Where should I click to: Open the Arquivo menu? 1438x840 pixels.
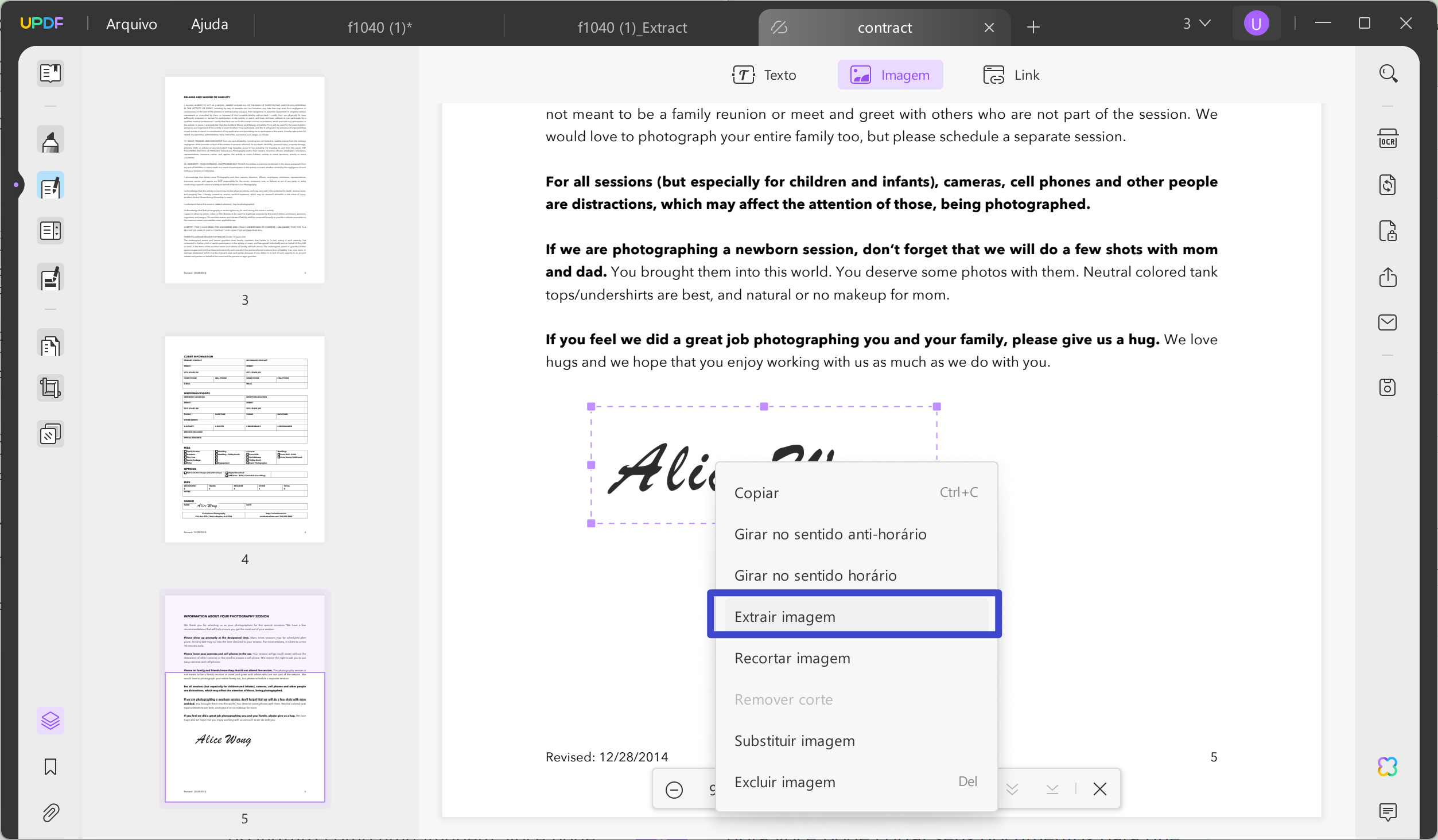131,24
